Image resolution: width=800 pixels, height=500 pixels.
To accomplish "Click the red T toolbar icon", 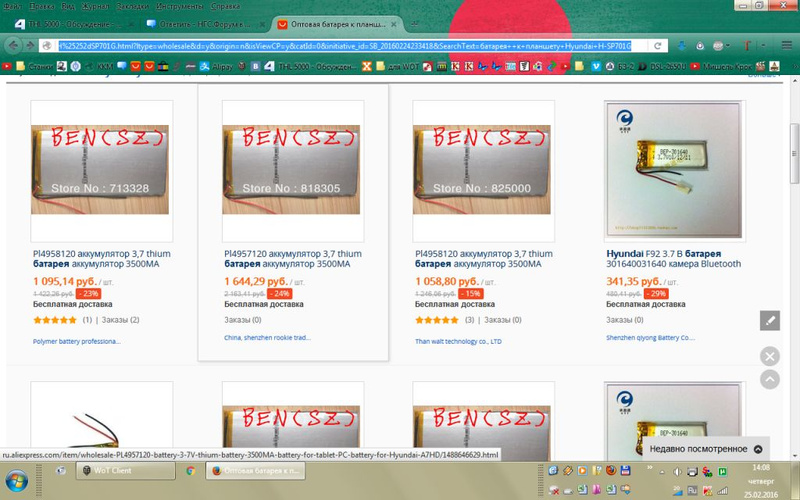I will [x=747, y=45].
